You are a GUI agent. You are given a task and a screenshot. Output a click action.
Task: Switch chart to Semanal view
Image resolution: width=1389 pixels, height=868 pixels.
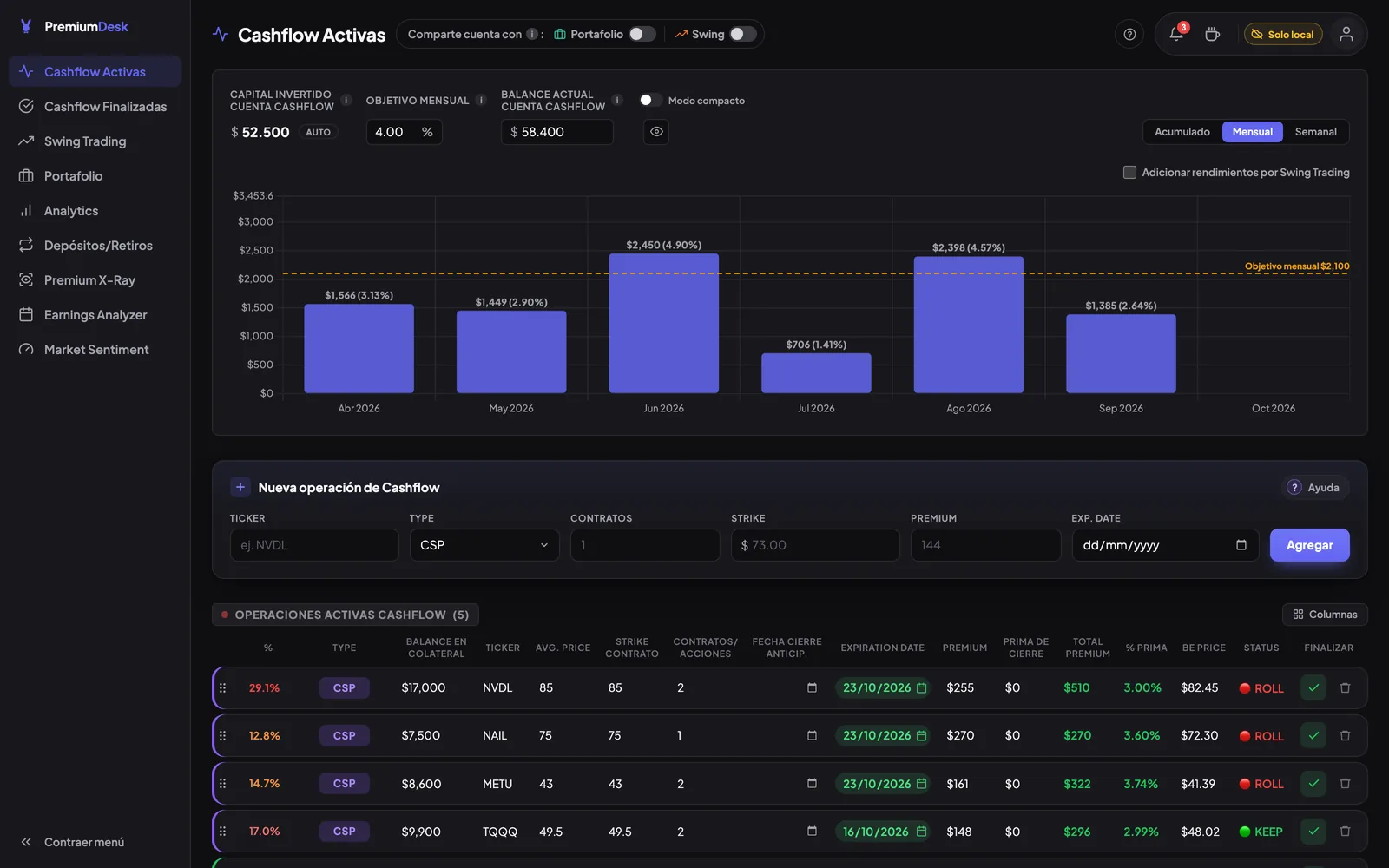tap(1315, 132)
